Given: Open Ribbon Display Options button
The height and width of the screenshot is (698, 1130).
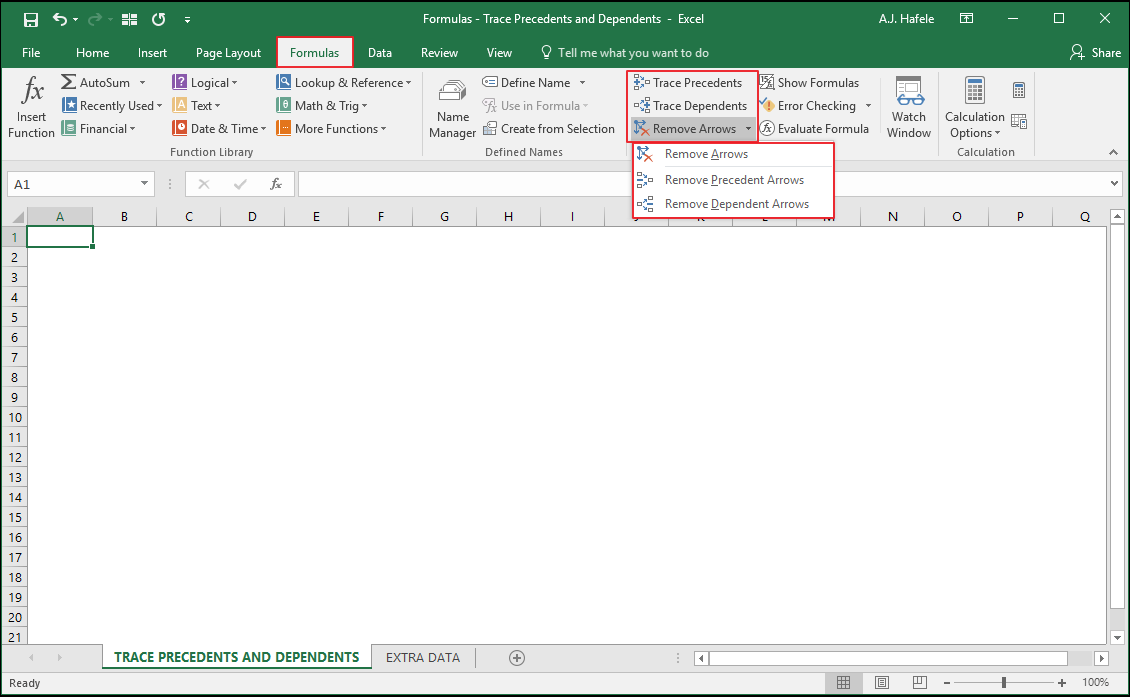Looking at the screenshot, I should pos(966,19).
